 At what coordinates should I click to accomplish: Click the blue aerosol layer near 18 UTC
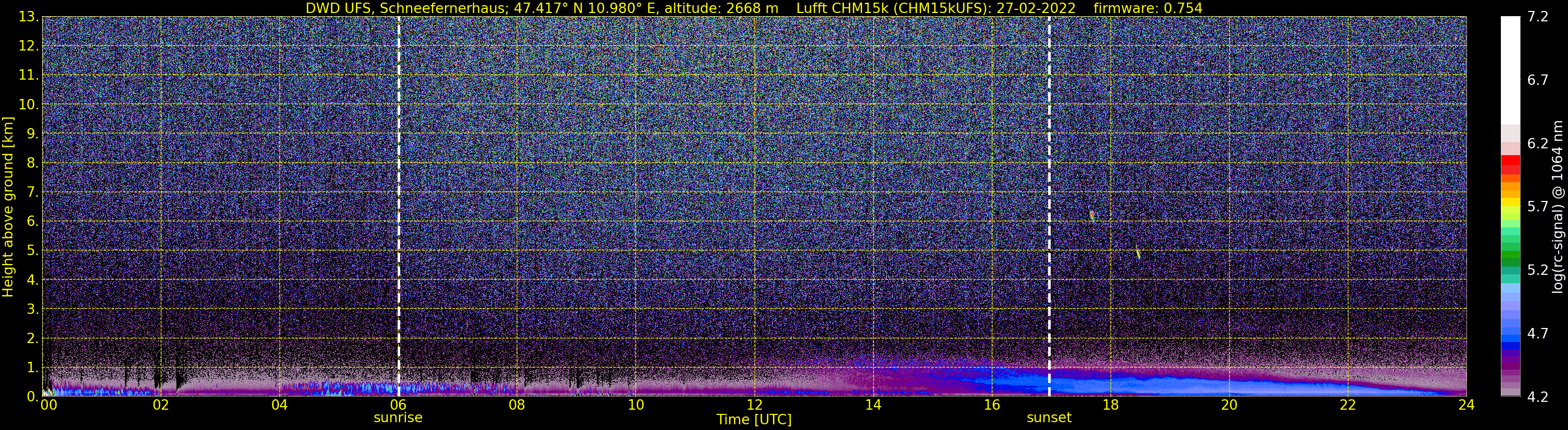tap(1111, 386)
